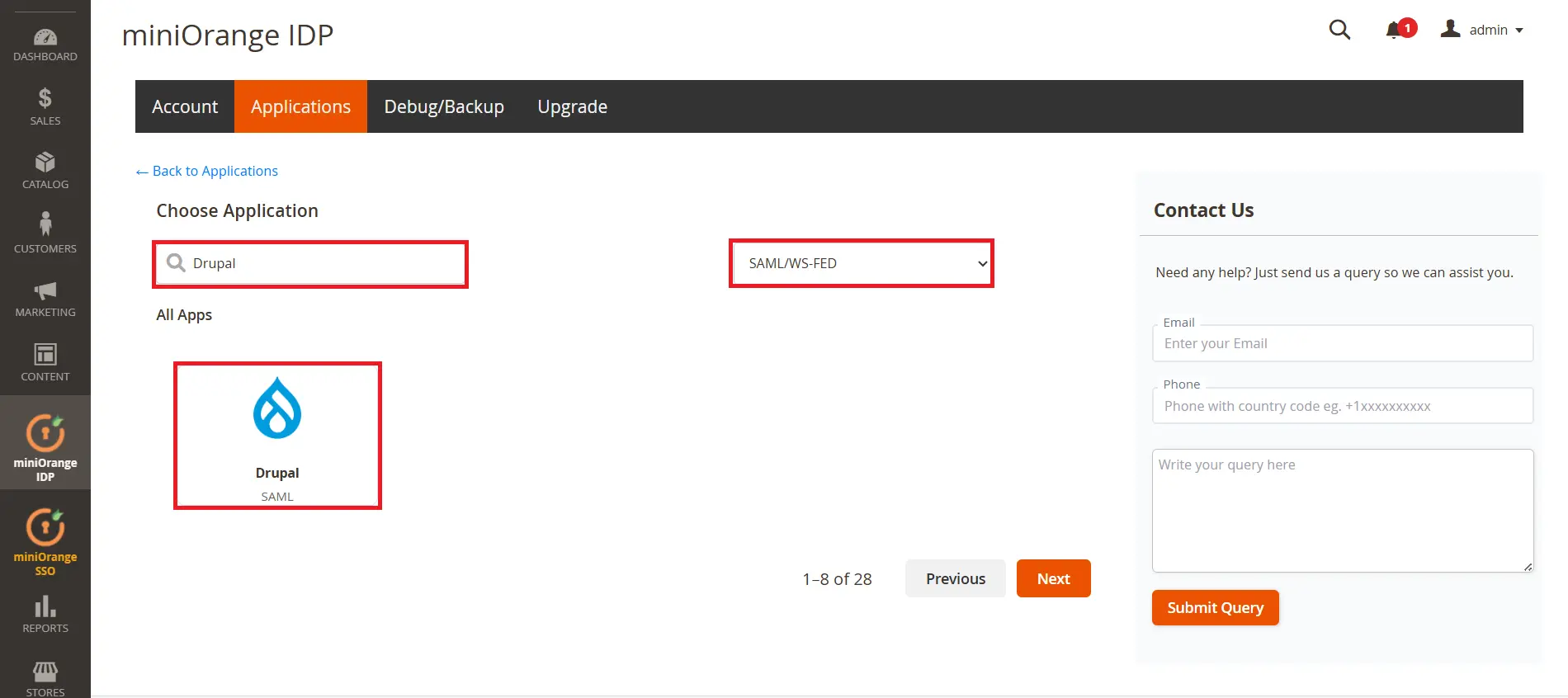This screenshot has width=1568, height=698.
Task: Click the Previous pagination button
Action: point(956,578)
